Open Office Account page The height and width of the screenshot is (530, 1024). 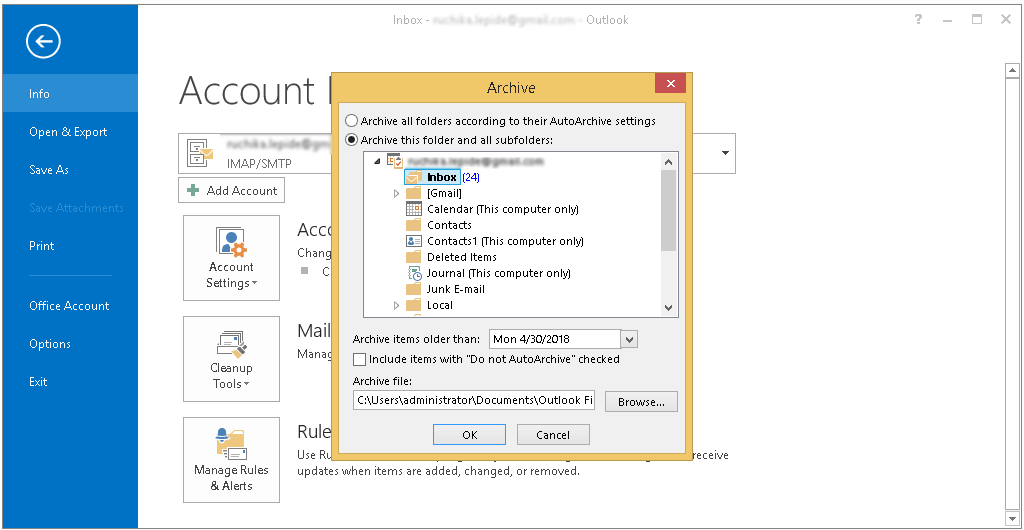(x=69, y=305)
